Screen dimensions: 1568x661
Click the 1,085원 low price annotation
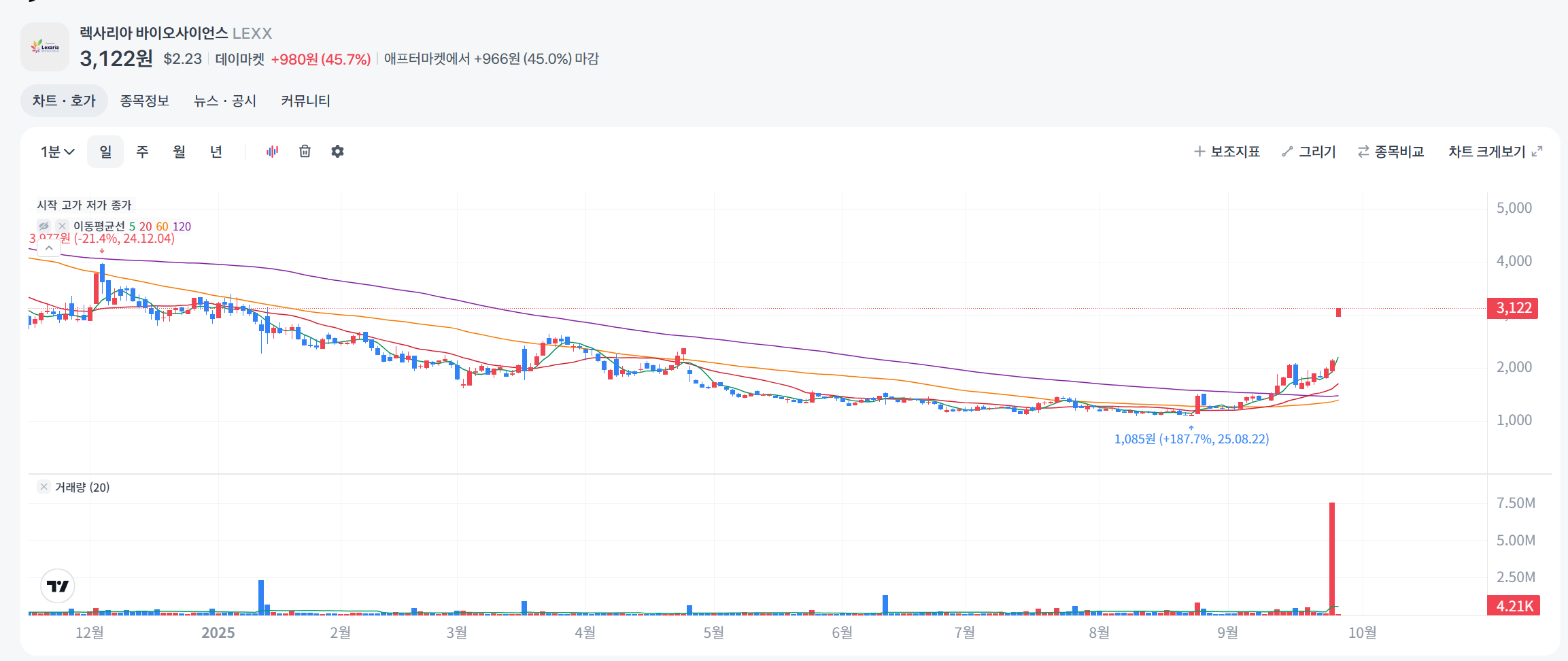click(x=1191, y=439)
